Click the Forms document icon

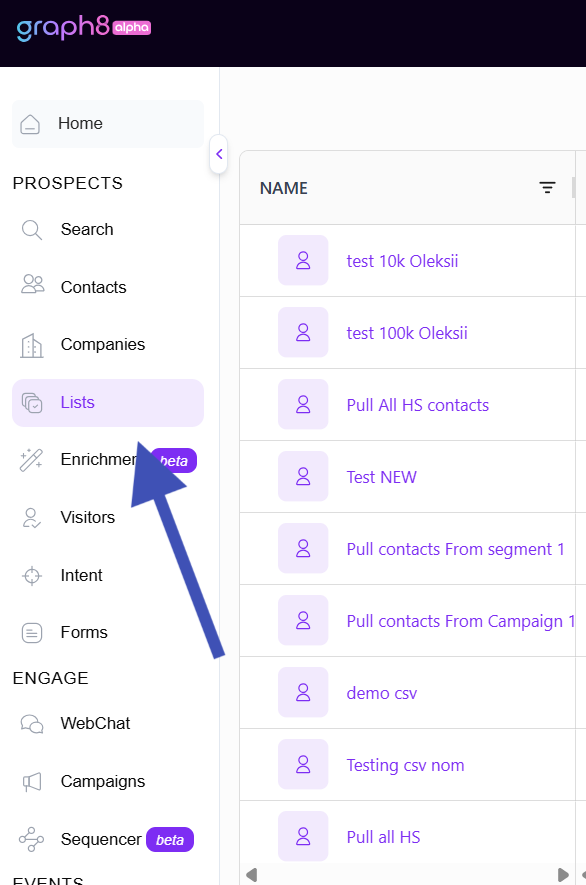[32, 633]
